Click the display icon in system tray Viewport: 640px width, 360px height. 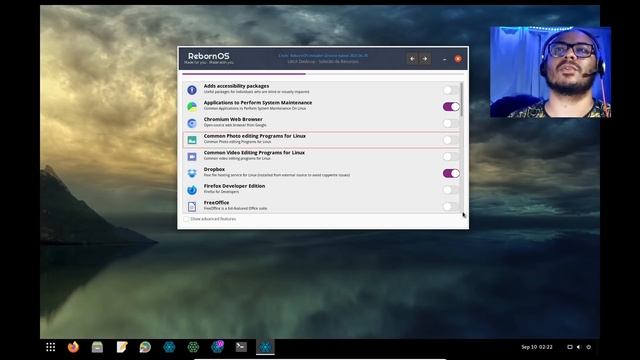coord(570,347)
